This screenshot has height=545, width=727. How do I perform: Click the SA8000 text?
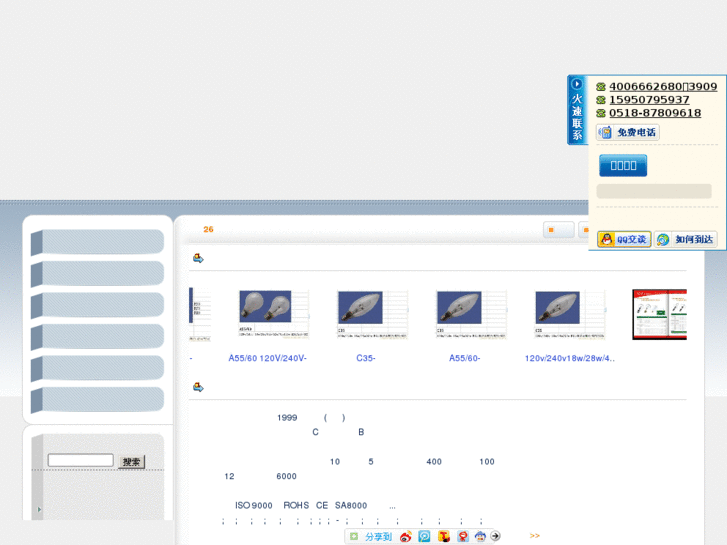pos(351,506)
